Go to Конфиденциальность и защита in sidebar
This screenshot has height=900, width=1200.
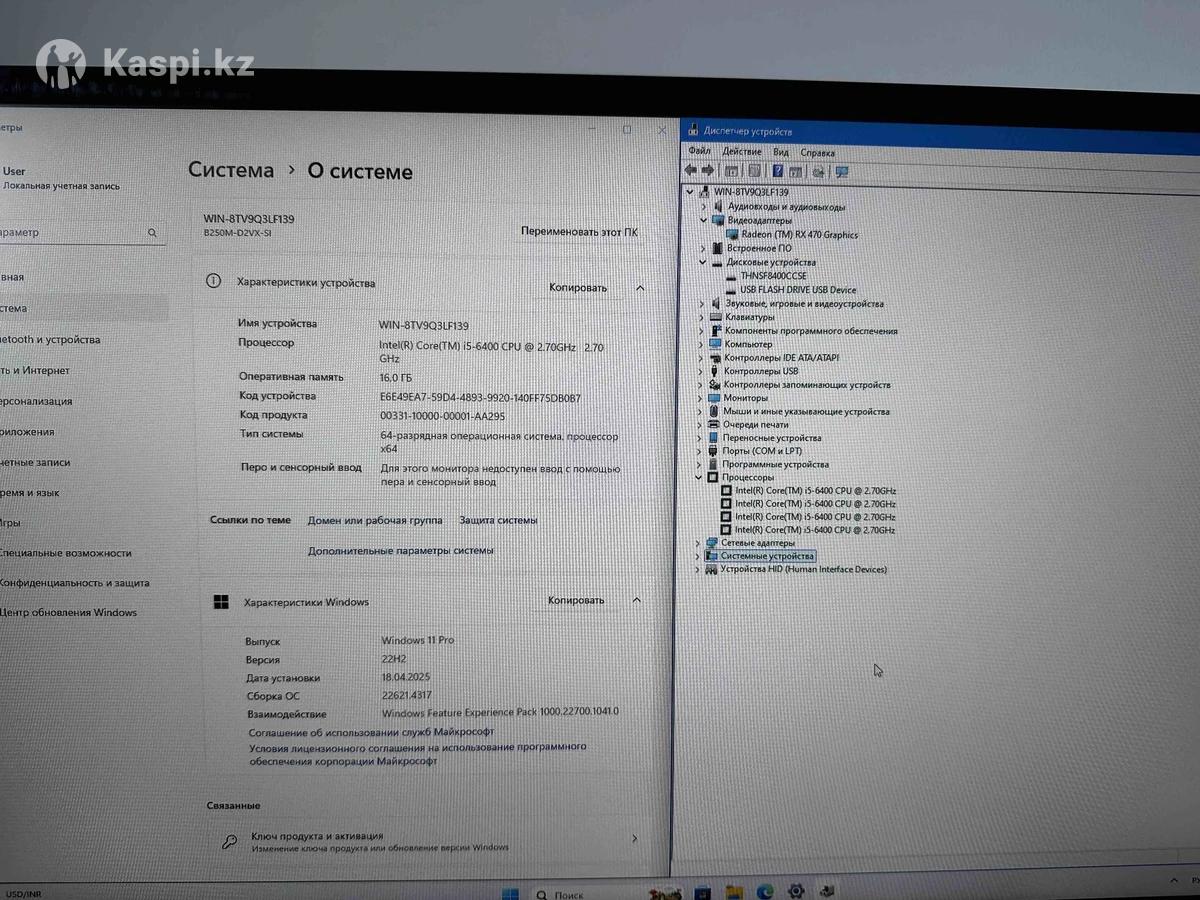(74, 583)
